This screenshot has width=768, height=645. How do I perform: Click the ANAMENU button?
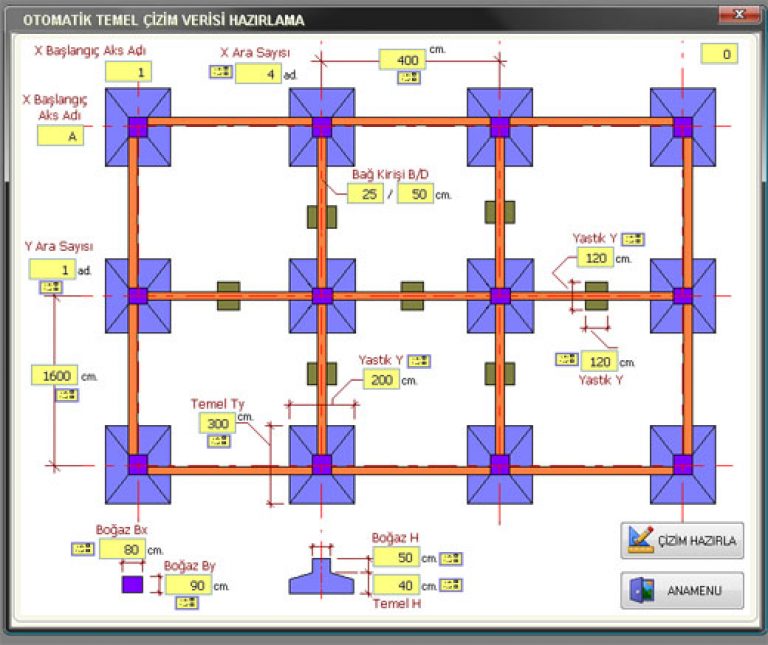(682, 591)
